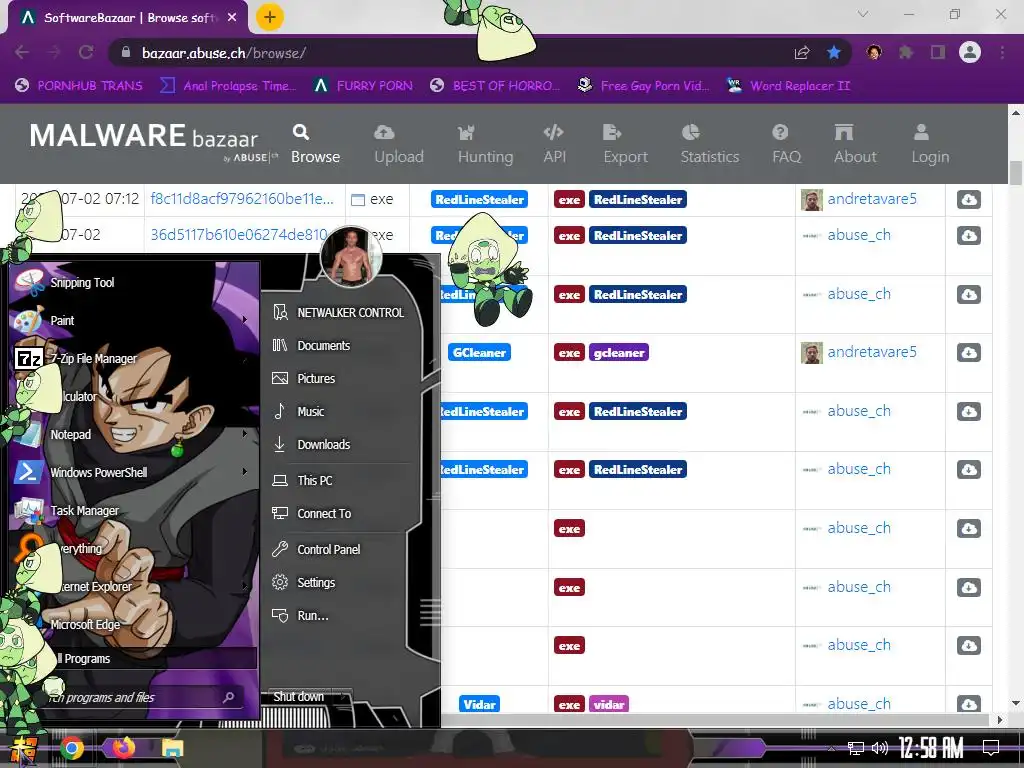Download the GCleaner sample row
Image resolution: width=1024 pixels, height=768 pixels.
click(968, 353)
